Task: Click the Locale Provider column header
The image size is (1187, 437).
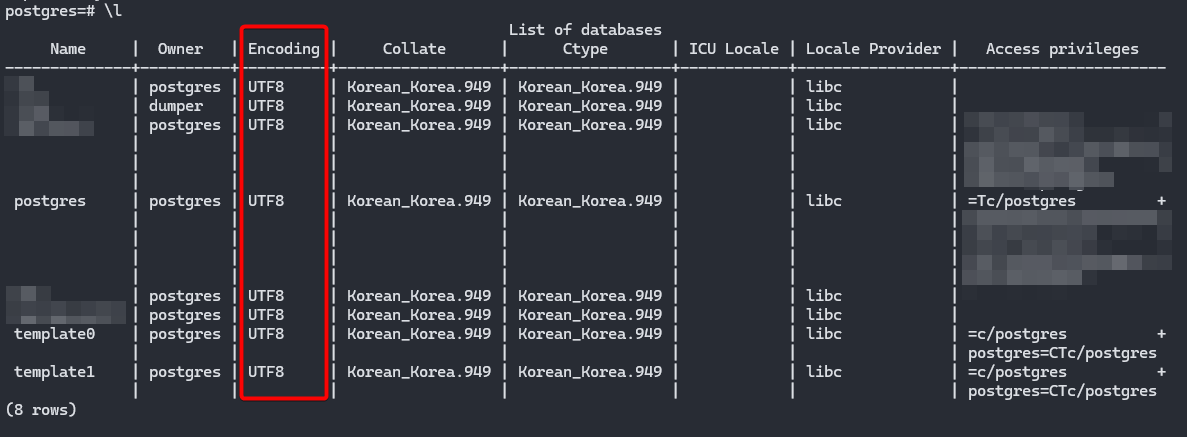Action: point(873,49)
